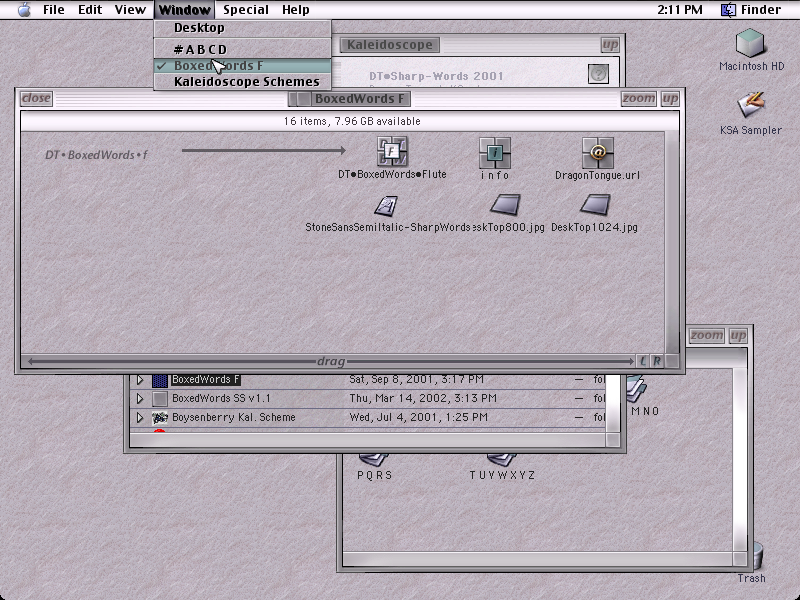The width and height of the screenshot is (800, 600).
Task: Click the up button of Kaleidoscope window
Action: pos(610,45)
